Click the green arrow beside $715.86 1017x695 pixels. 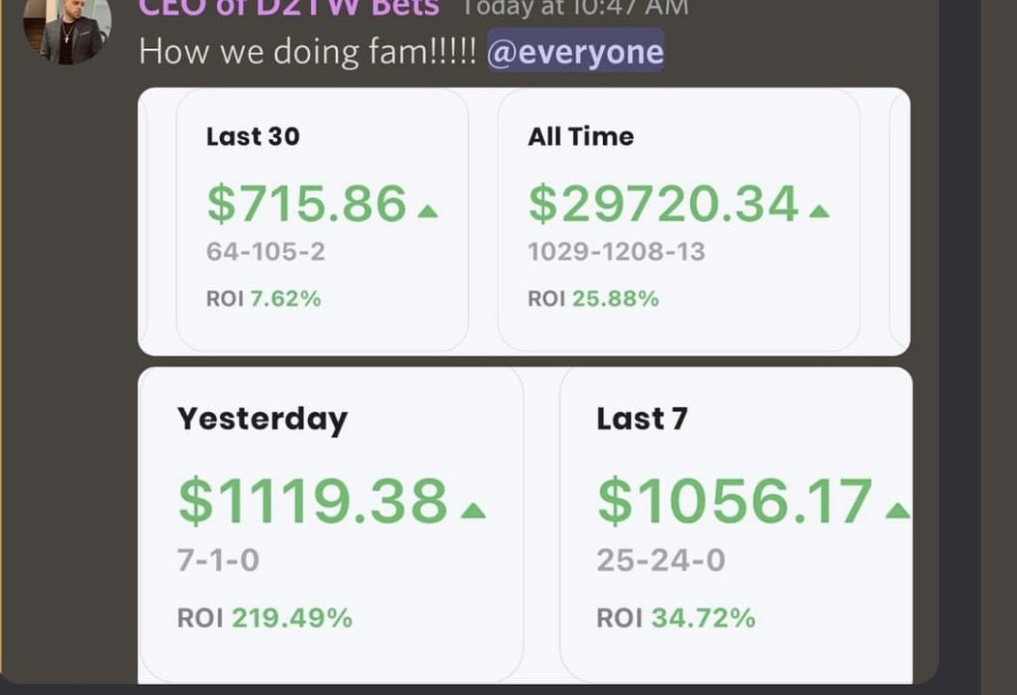(x=427, y=211)
